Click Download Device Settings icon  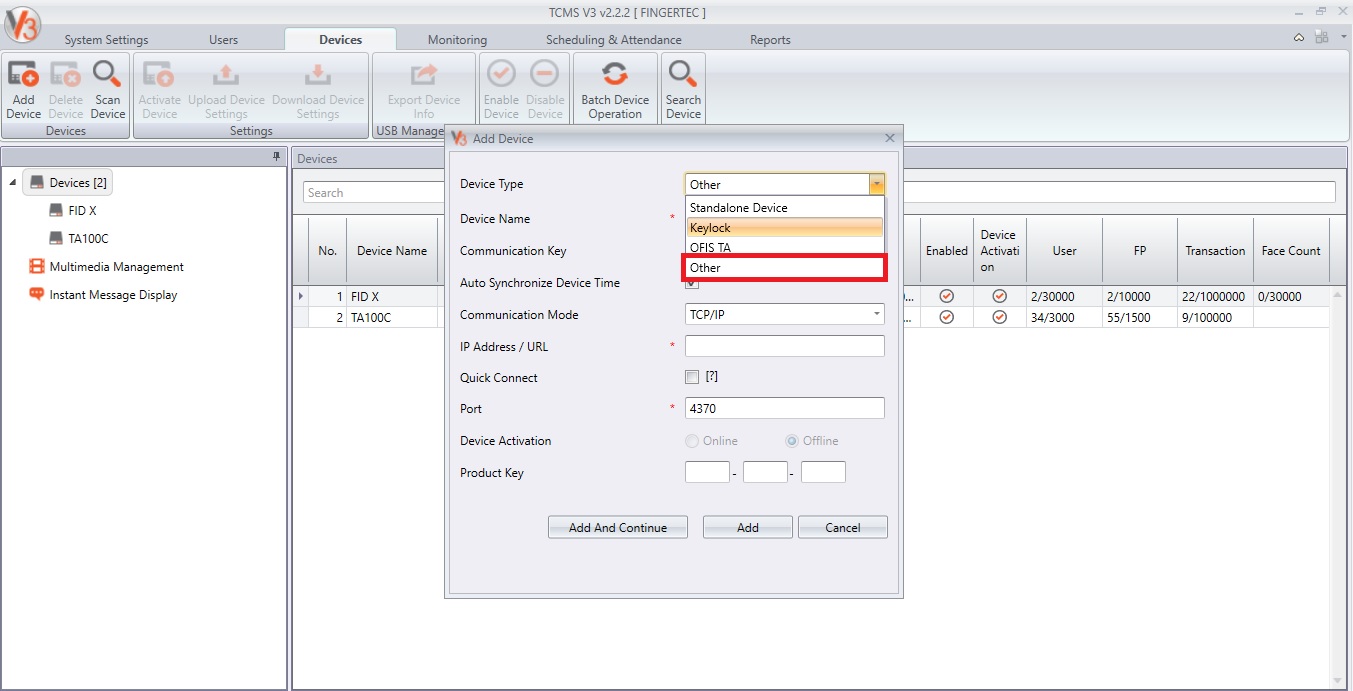pyautogui.click(x=318, y=89)
